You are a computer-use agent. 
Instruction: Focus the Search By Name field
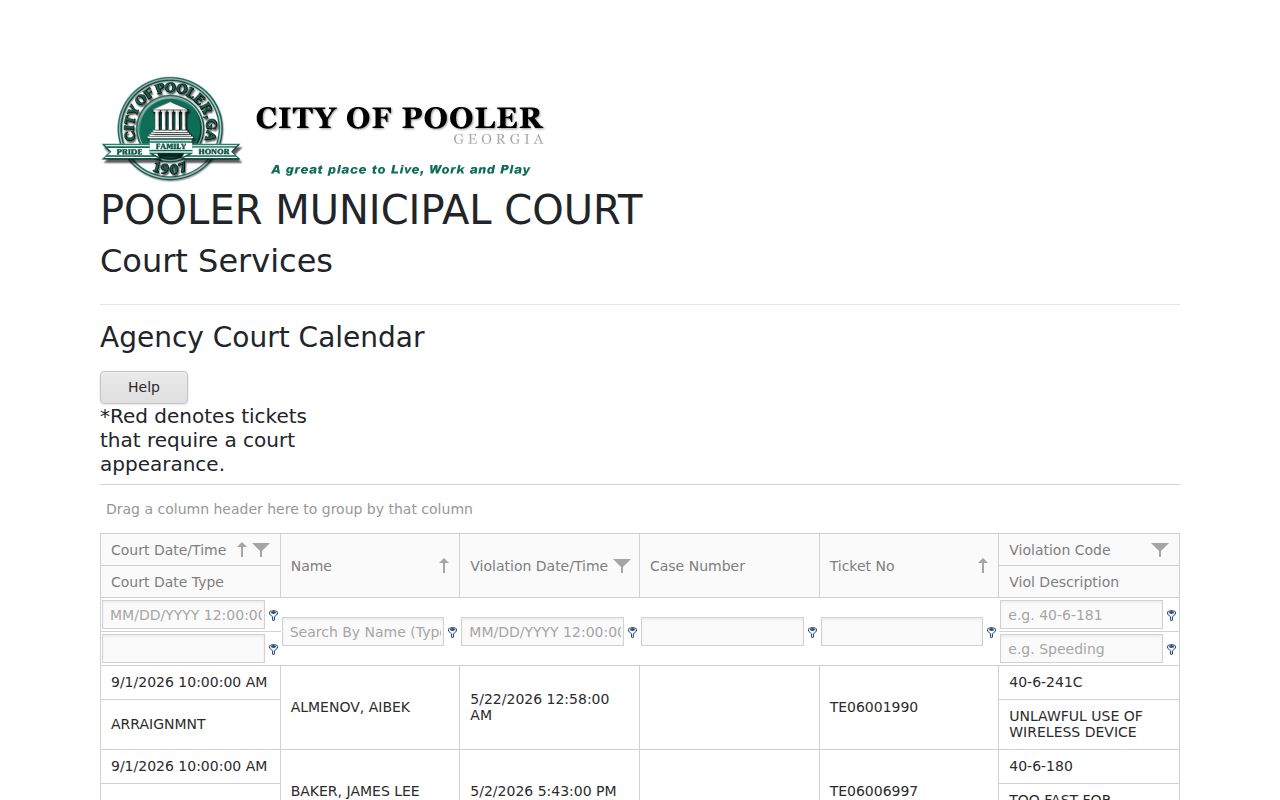(x=363, y=632)
